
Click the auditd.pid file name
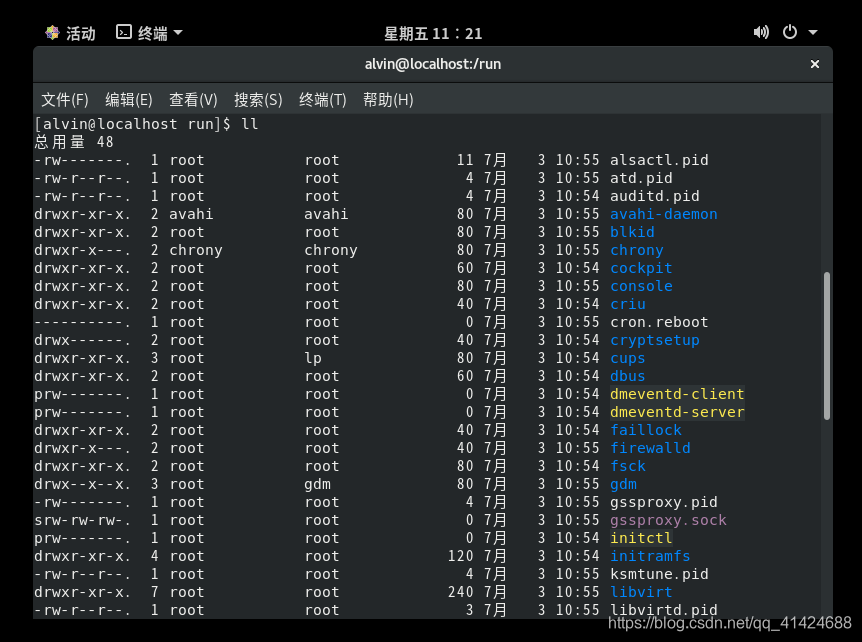click(x=655, y=196)
